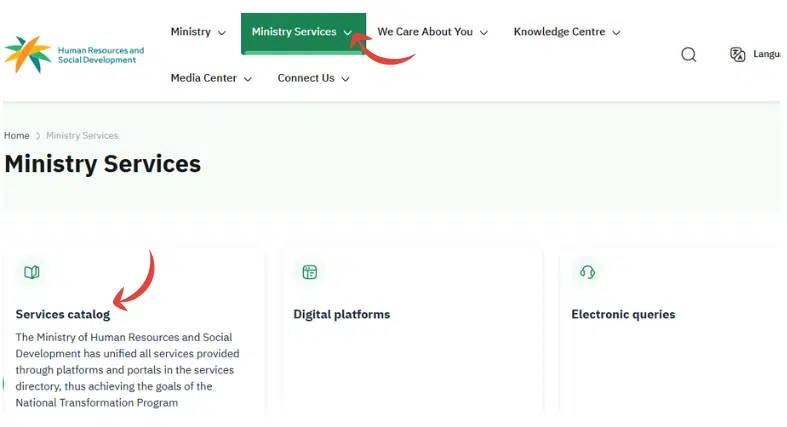Click the search magnifier icon
The image size is (787, 427).
click(x=688, y=55)
